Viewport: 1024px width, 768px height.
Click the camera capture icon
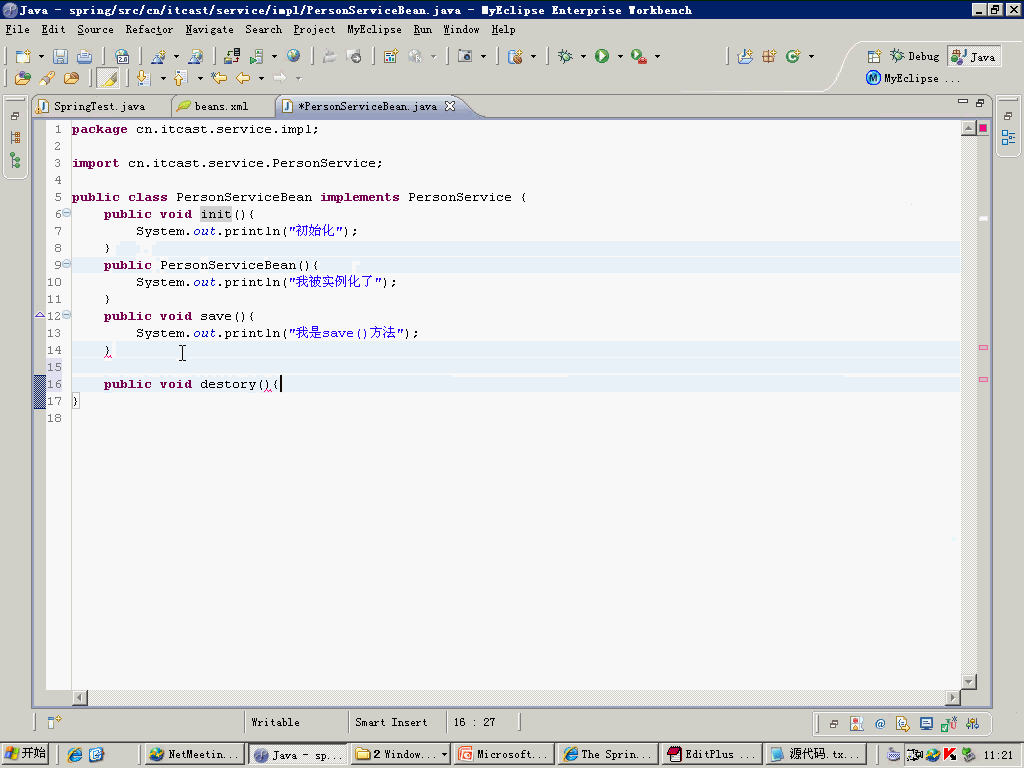point(464,56)
